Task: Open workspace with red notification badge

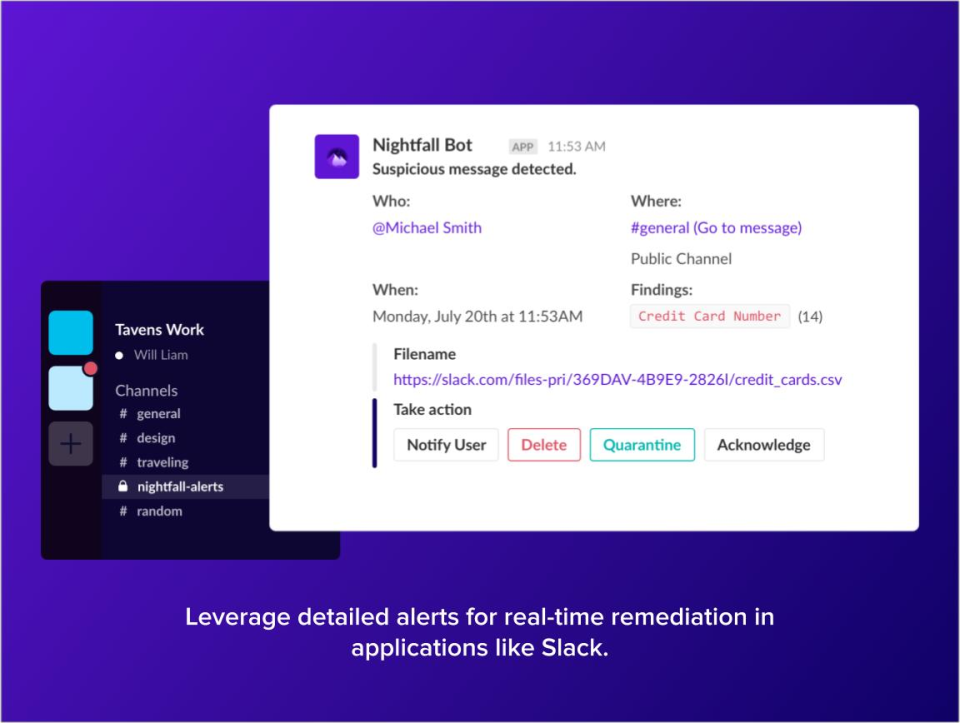Action: [x=70, y=383]
